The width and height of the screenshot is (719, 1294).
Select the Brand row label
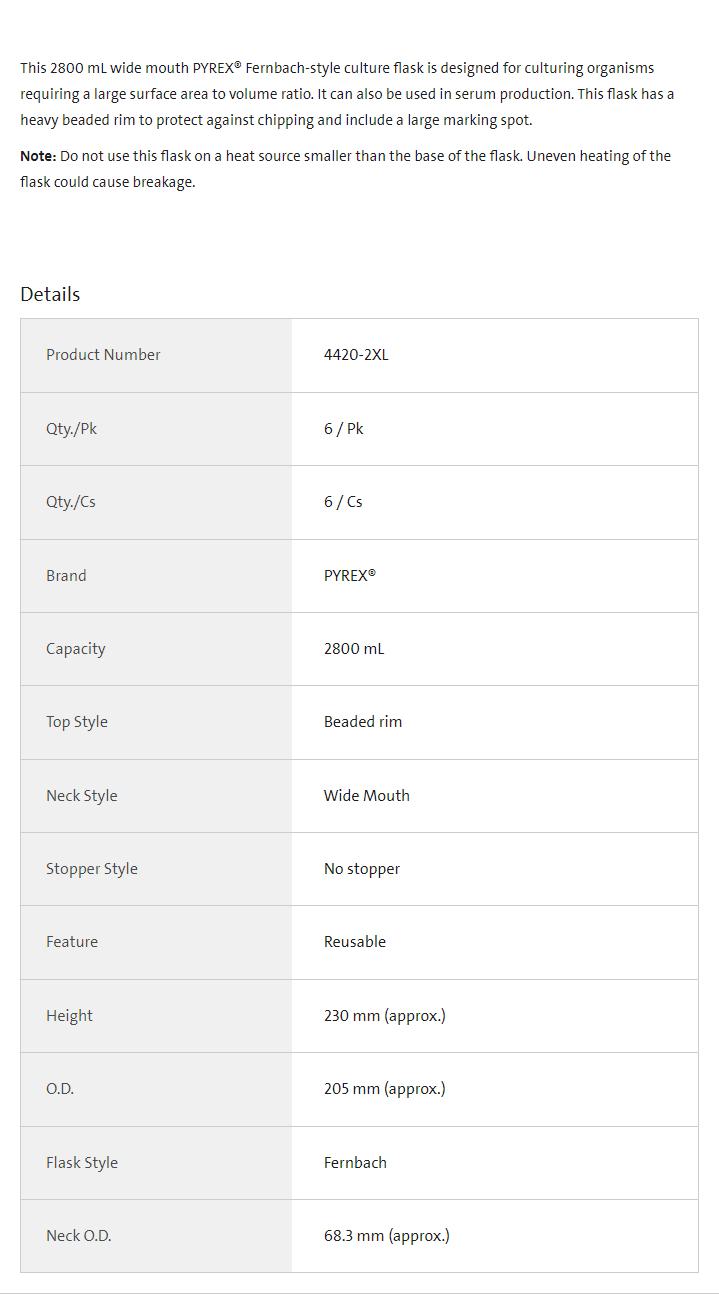pyautogui.click(x=66, y=576)
